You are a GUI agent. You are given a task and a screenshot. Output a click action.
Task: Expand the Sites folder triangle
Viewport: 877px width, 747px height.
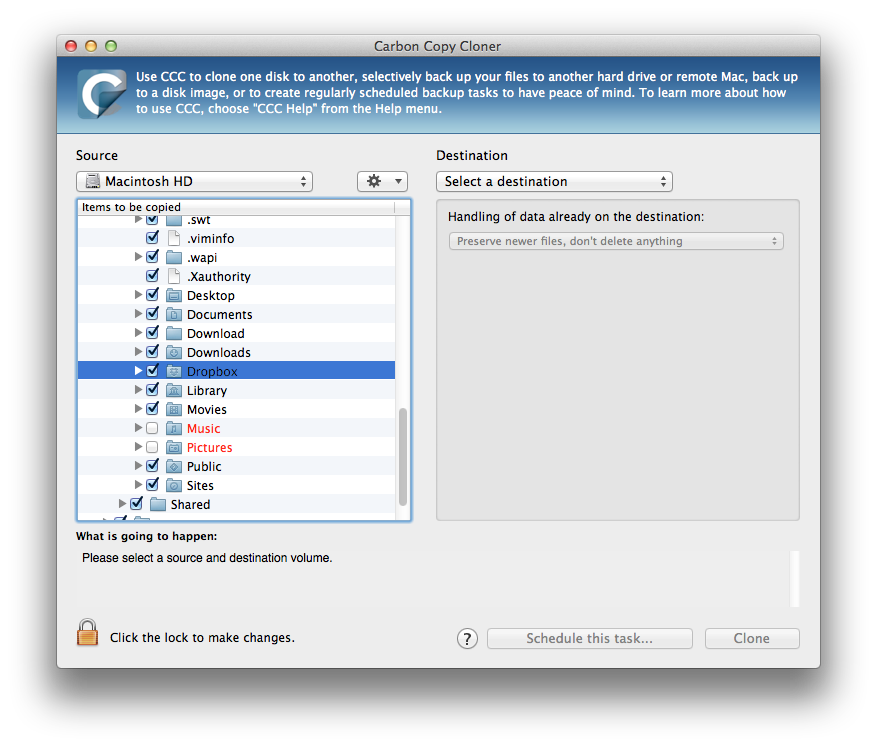(138, 485)
